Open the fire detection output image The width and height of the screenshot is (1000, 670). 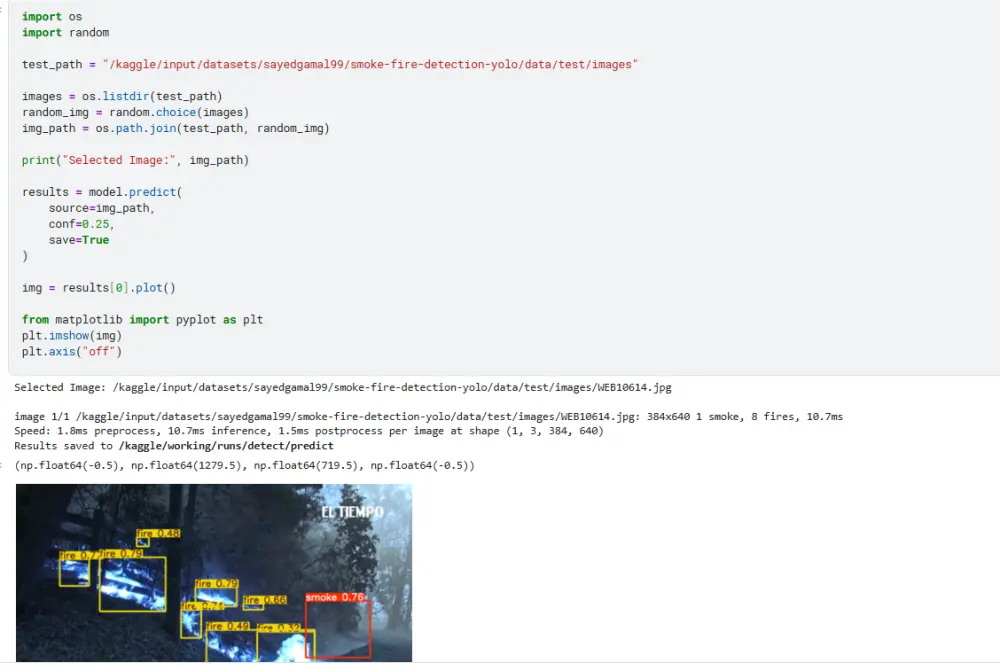[214, 572]
